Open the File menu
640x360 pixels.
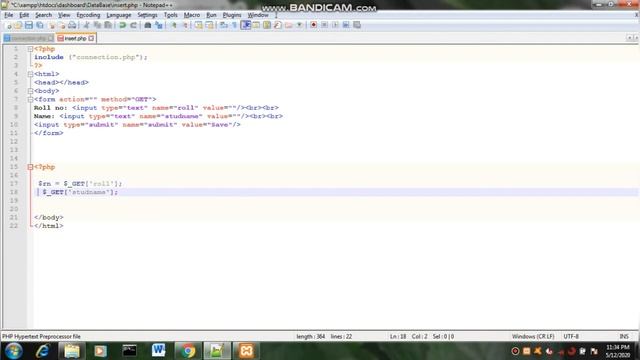point(9,15)
